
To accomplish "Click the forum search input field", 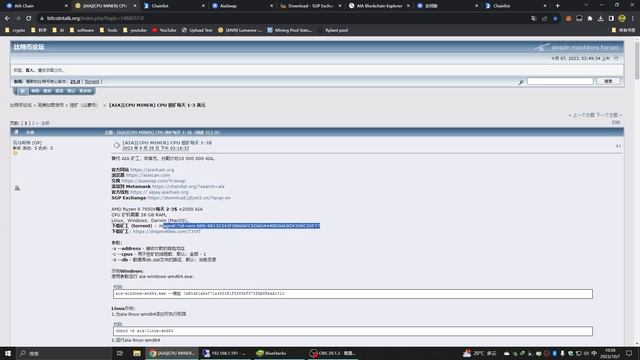I will [560, 81].
